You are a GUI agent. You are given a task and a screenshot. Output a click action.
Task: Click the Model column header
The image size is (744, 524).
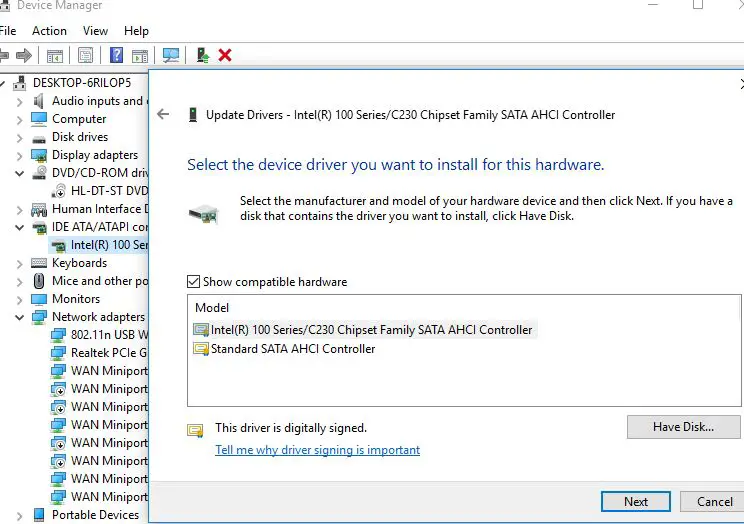(212, 308)
